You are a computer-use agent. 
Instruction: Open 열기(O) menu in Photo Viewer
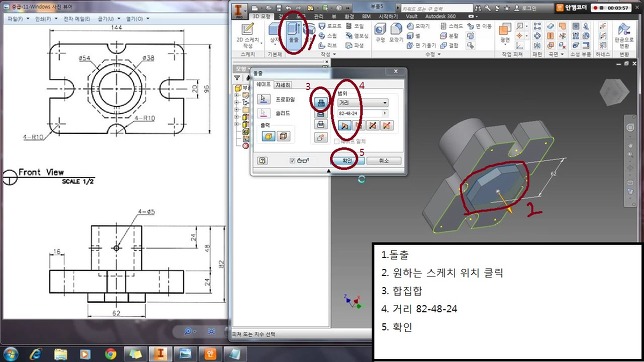pos(137,19)
